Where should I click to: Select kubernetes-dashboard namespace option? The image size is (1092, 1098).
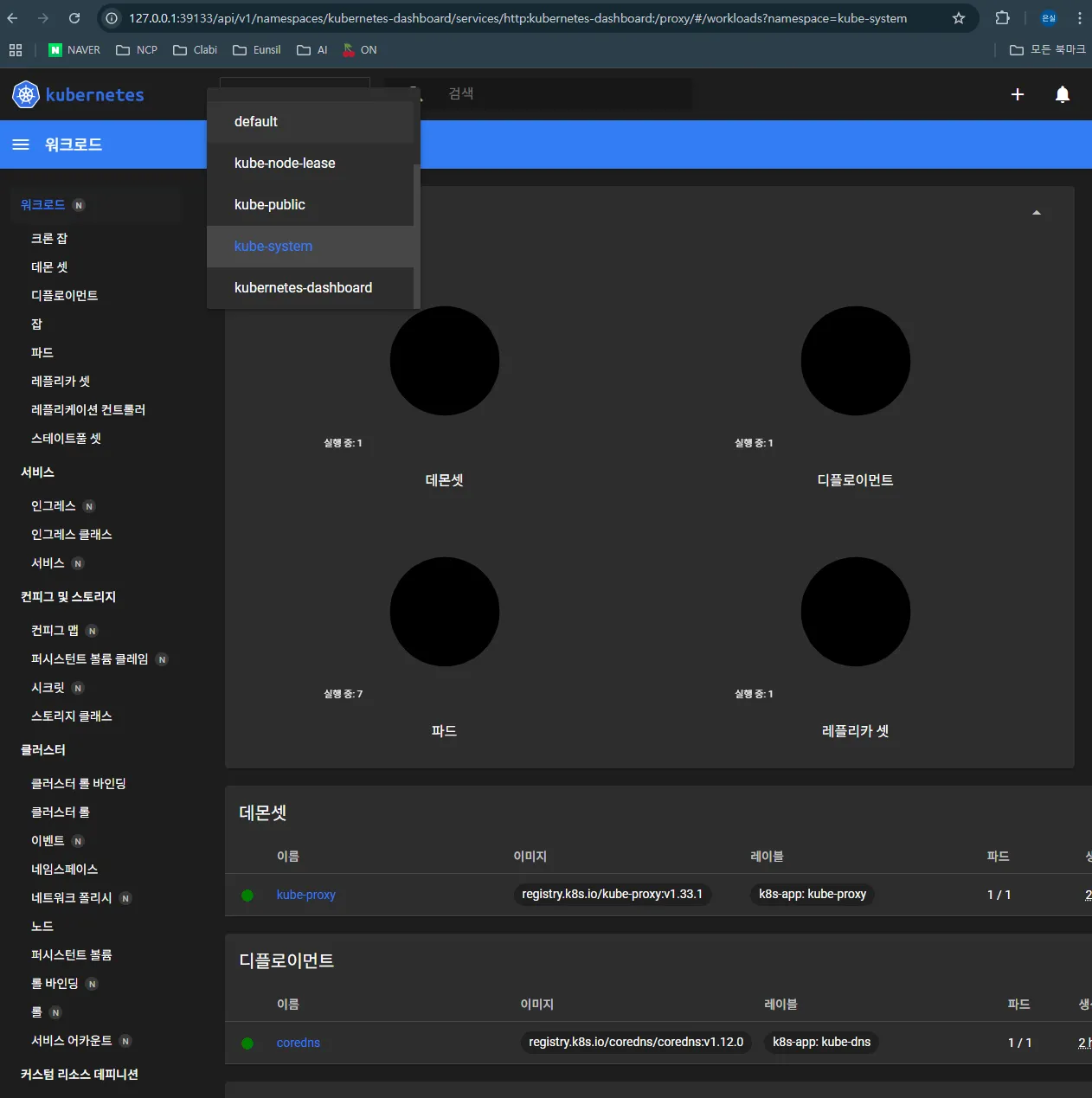pyautogui.click(x=311, y=288)
